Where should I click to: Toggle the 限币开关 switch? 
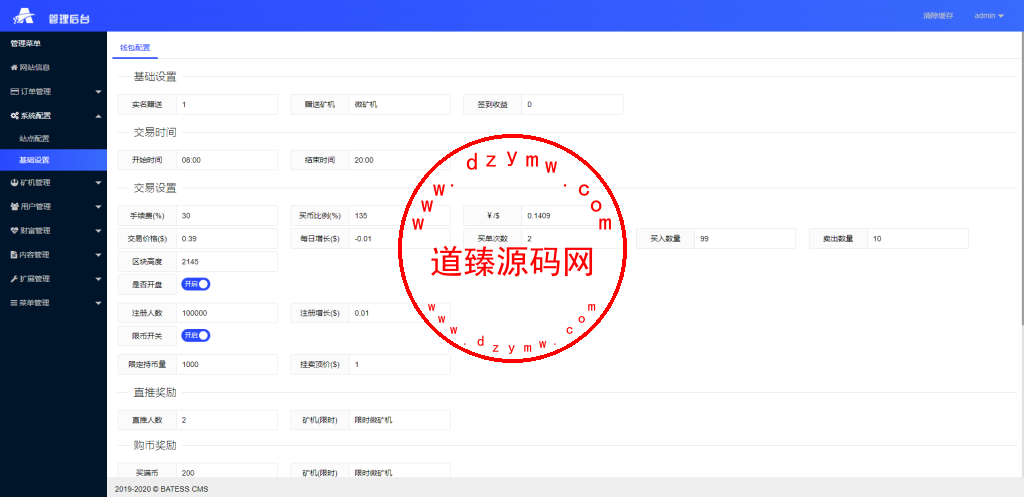(196, 335)
